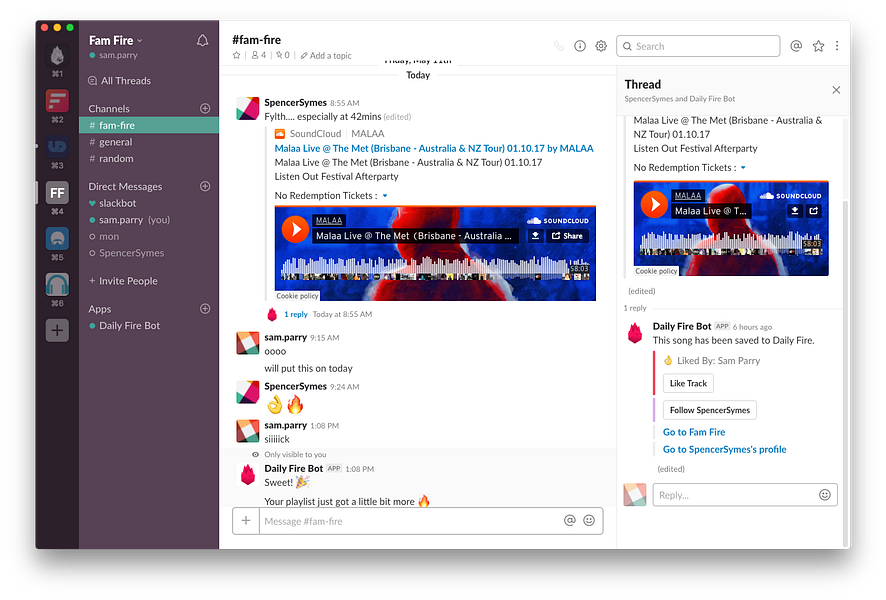886x600 pixels.
Task: Play Malaa track in main channel
Action: click(x=295, y=229)
